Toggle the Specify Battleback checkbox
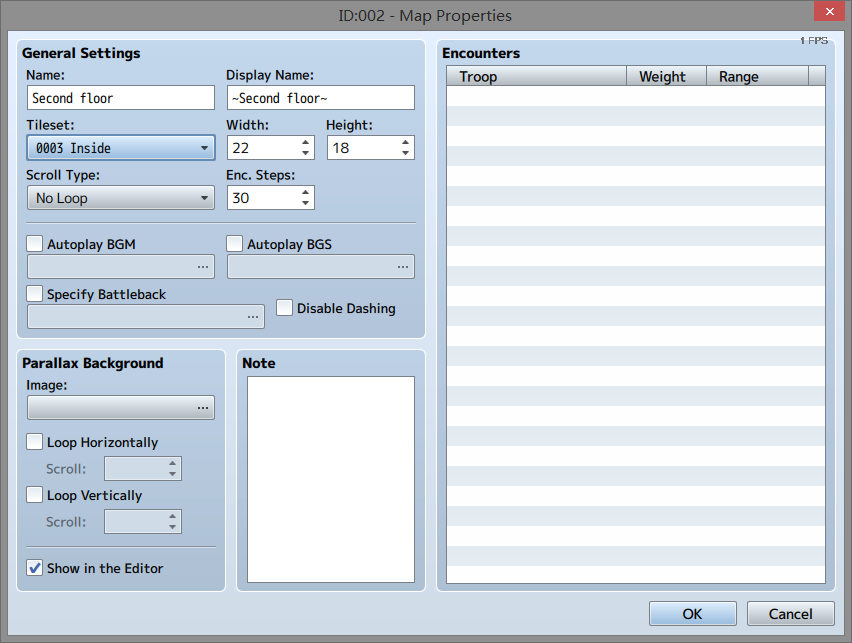 35,294
